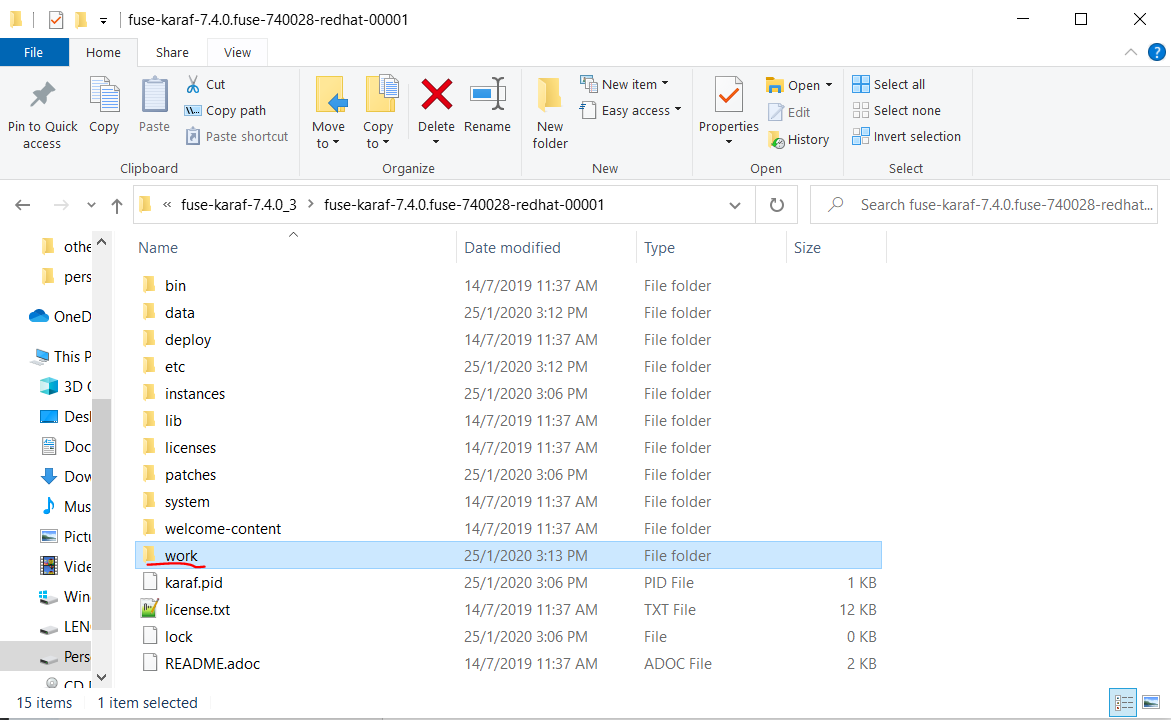Expand the Properties dropdown arrow

coord(729,142)
